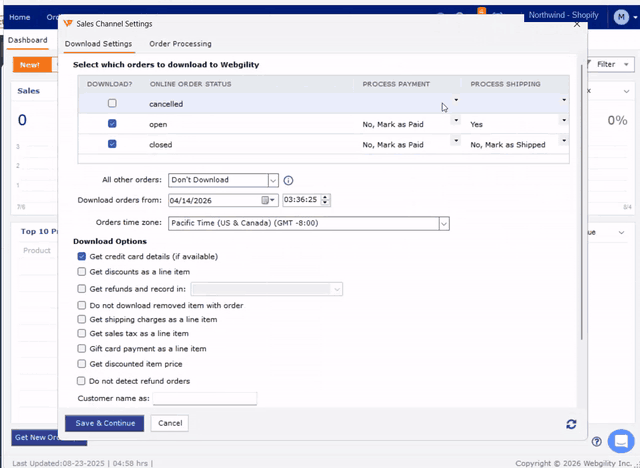Open Process Shipping dropdown for closed row
The height and width of the screenshot is (468, 640).
pyautogui.click(x=564, y=141)
